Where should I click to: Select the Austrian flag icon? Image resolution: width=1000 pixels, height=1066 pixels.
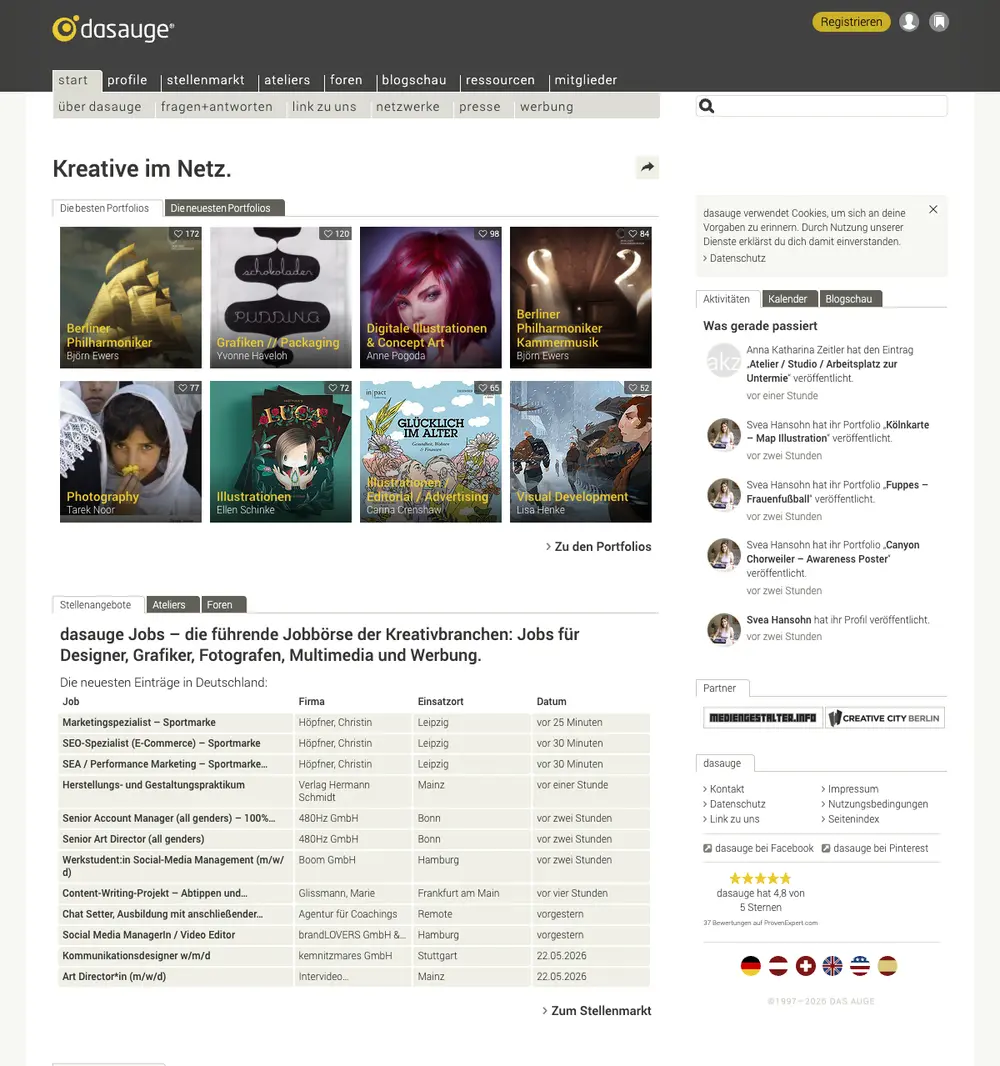[778, 965]
